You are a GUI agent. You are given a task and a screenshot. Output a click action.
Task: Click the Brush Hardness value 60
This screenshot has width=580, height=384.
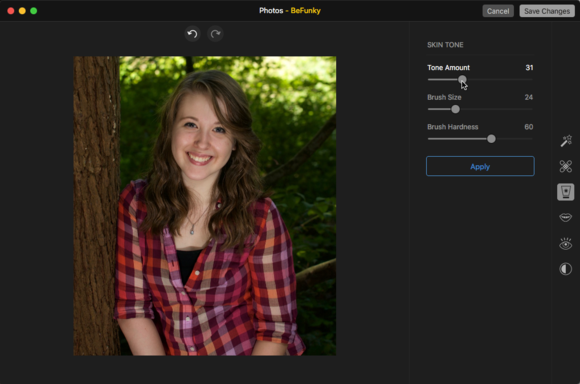click(x=529, y=127)
